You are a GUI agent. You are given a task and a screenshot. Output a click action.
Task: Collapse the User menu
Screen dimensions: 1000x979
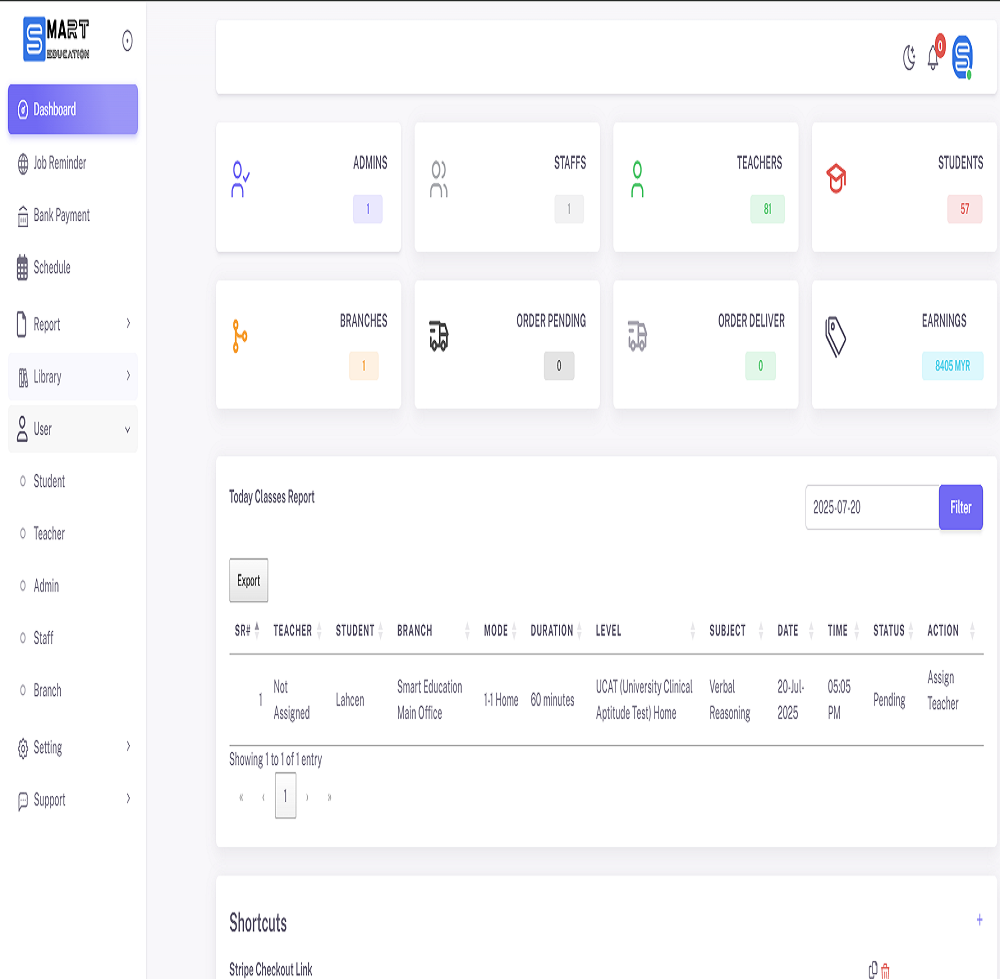click(73, 429)
